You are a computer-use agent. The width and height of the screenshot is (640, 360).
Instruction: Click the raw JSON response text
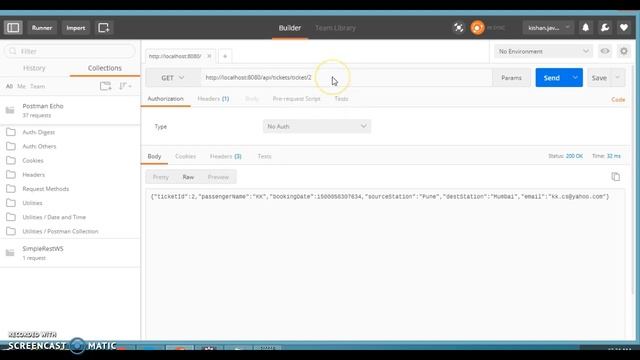[x=380, y=197]
